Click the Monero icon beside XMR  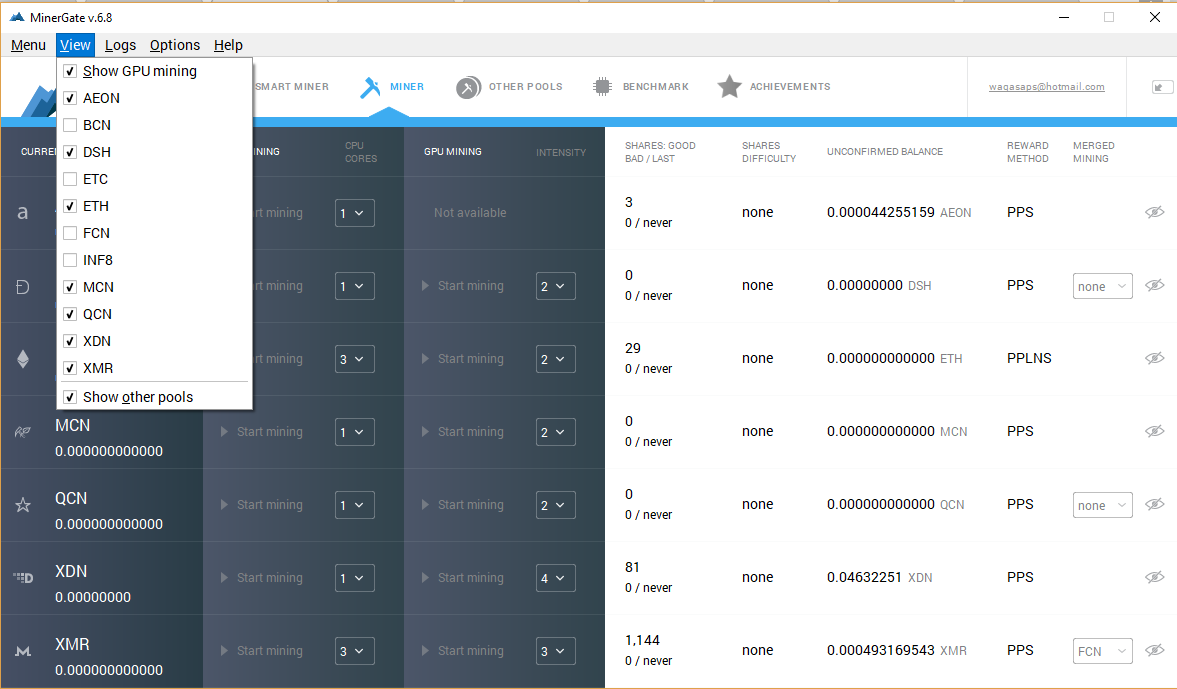(x=23, y=651)
